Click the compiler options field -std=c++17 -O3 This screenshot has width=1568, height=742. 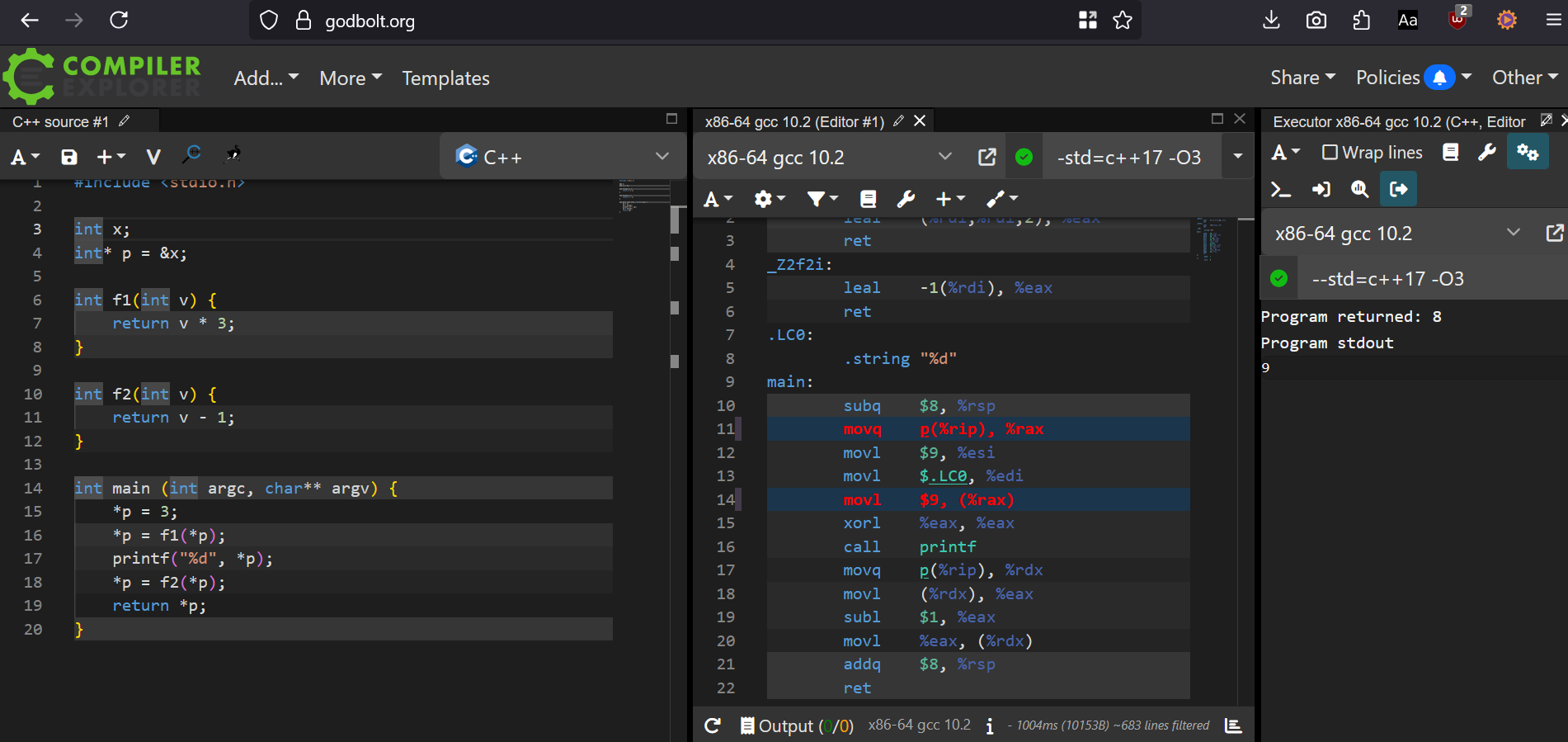1128,157
